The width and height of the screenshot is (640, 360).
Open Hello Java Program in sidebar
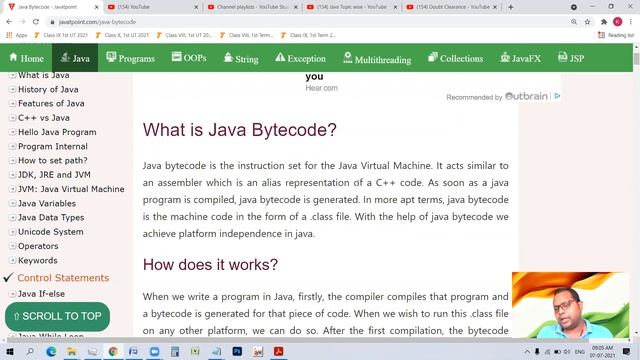(57, 132)
